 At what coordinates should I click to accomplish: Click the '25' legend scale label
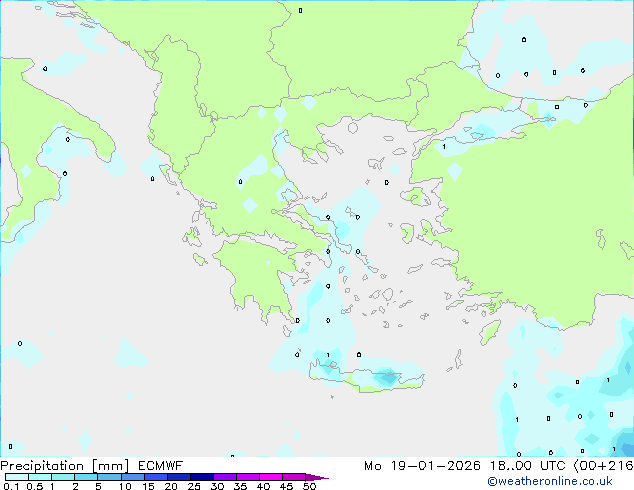point(194,486)
